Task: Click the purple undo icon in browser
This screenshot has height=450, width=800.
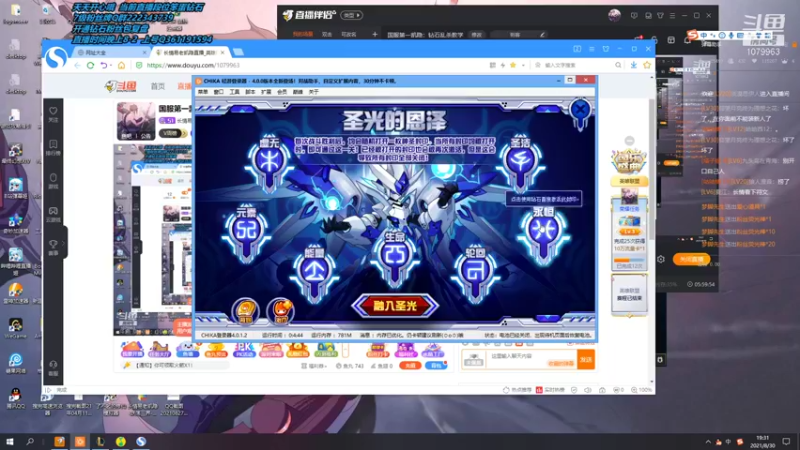Action: pyautogui.click(x=104, y=65)
